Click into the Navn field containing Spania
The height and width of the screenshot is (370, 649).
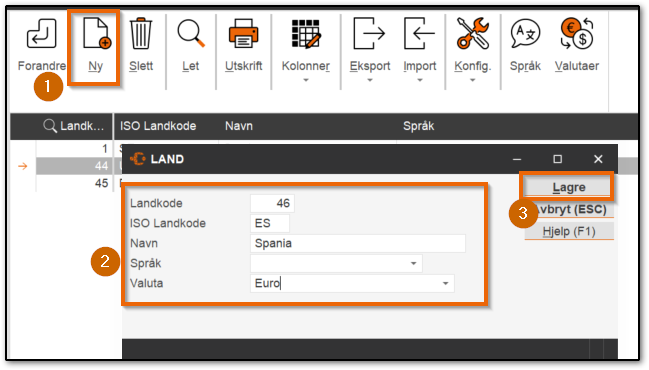tap(358, 243)
